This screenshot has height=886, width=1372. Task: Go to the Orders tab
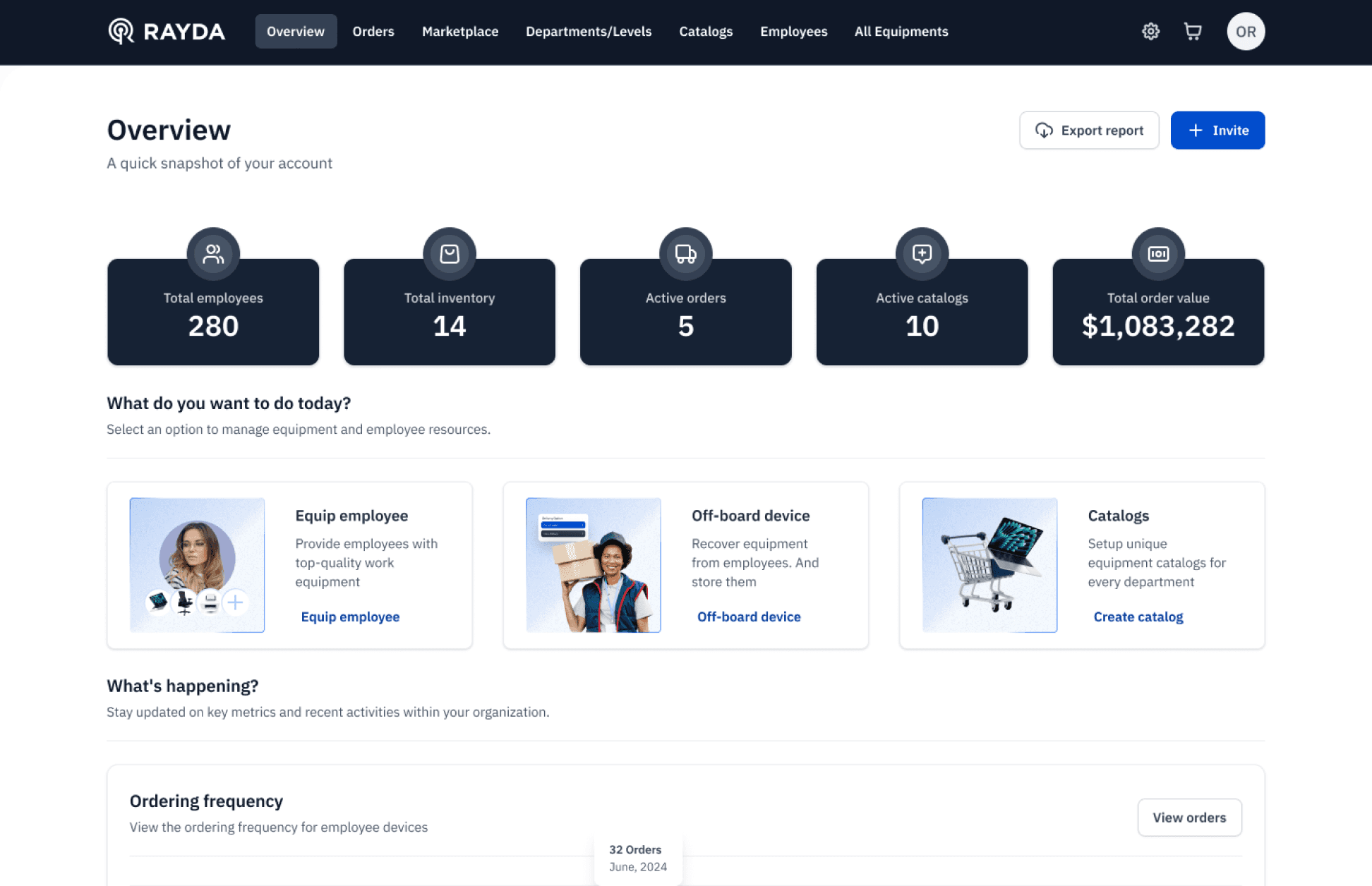click(x=373, y=32)
